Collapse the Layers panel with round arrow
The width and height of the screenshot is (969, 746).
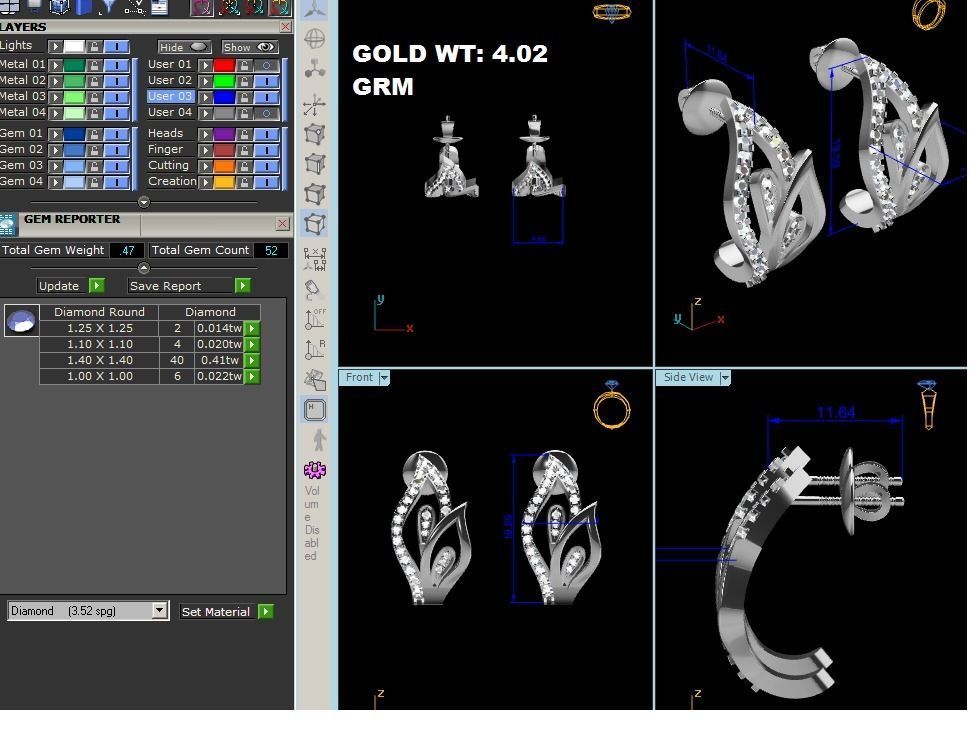[143, 202]
